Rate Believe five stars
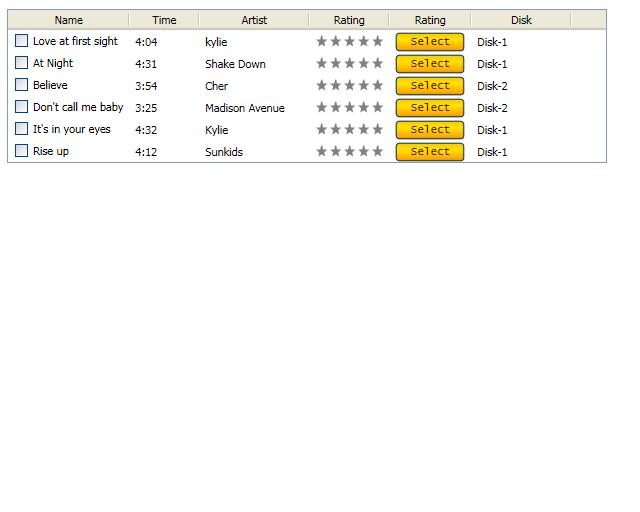 [378, 85]
